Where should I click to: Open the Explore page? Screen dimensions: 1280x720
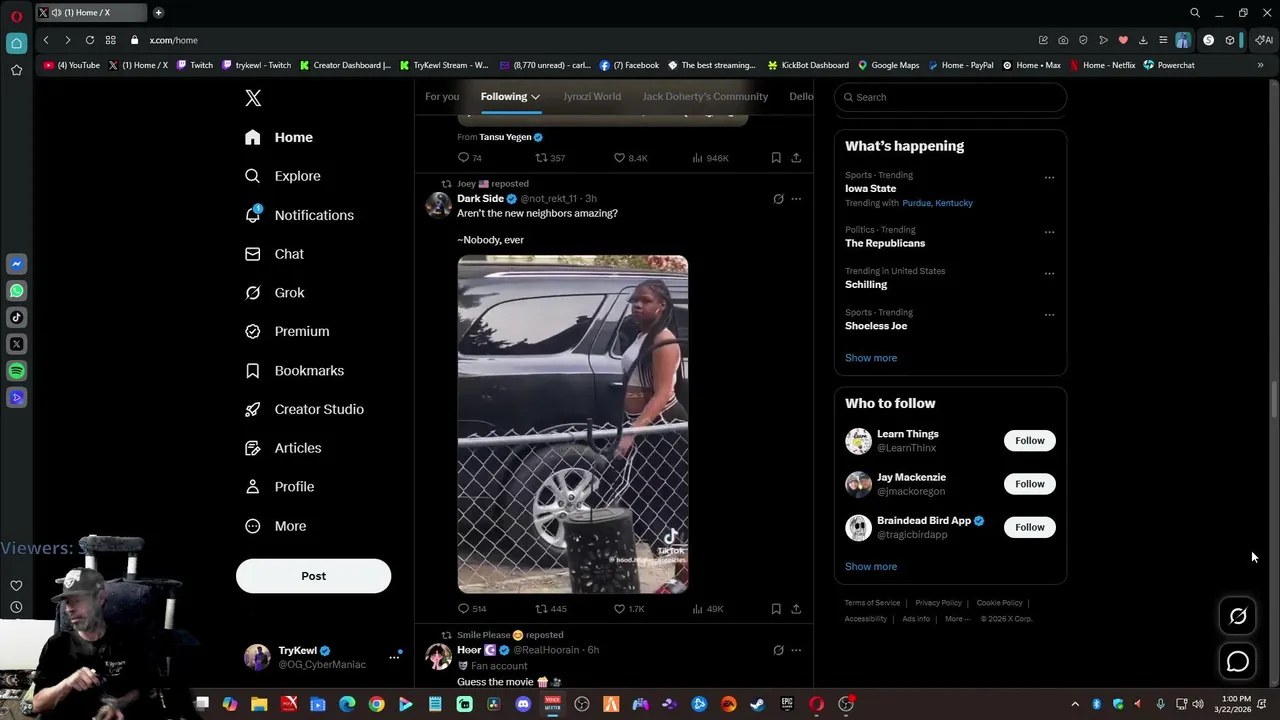(x=283, y=176)
